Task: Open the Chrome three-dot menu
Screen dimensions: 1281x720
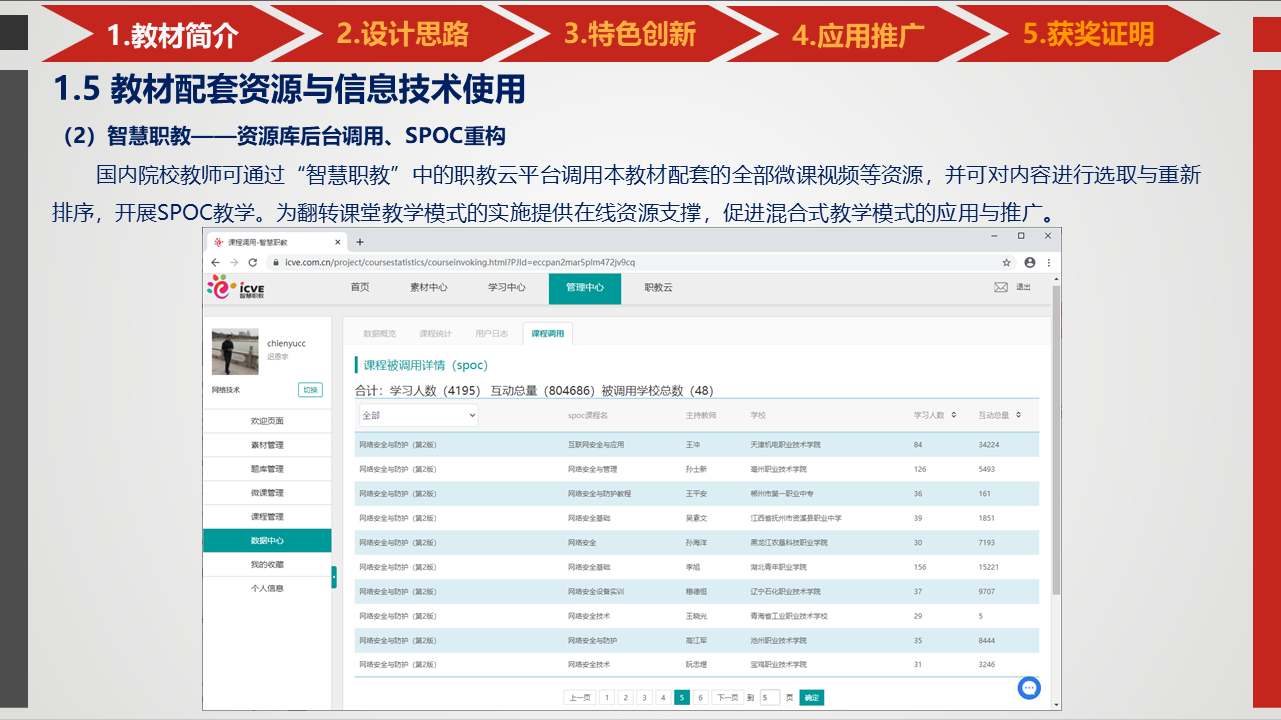Action: [x=1049, y=262]
